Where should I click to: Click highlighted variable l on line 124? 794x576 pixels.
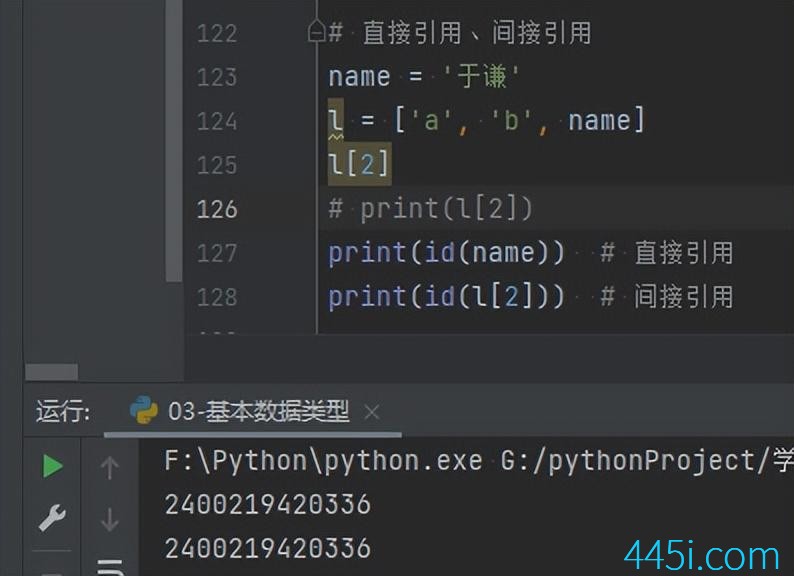tap(335, 120)
